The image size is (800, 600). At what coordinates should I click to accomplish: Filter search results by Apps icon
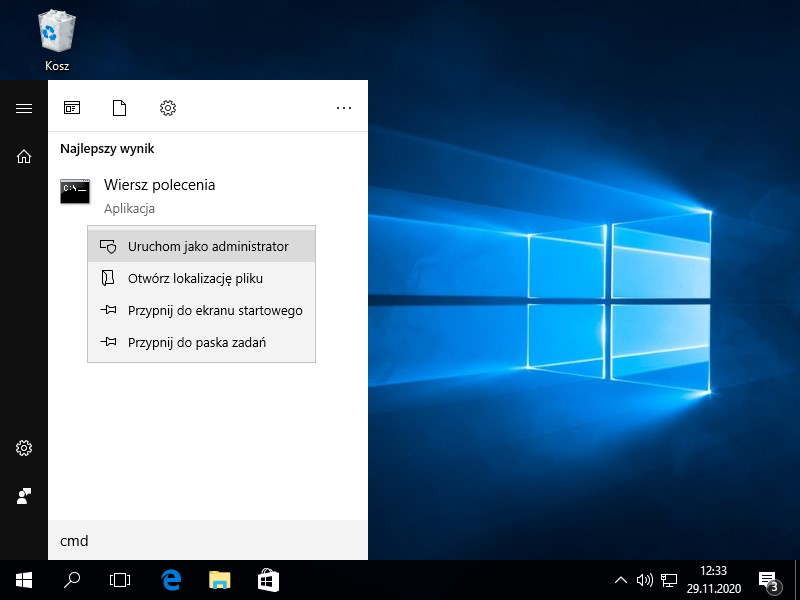72,108
